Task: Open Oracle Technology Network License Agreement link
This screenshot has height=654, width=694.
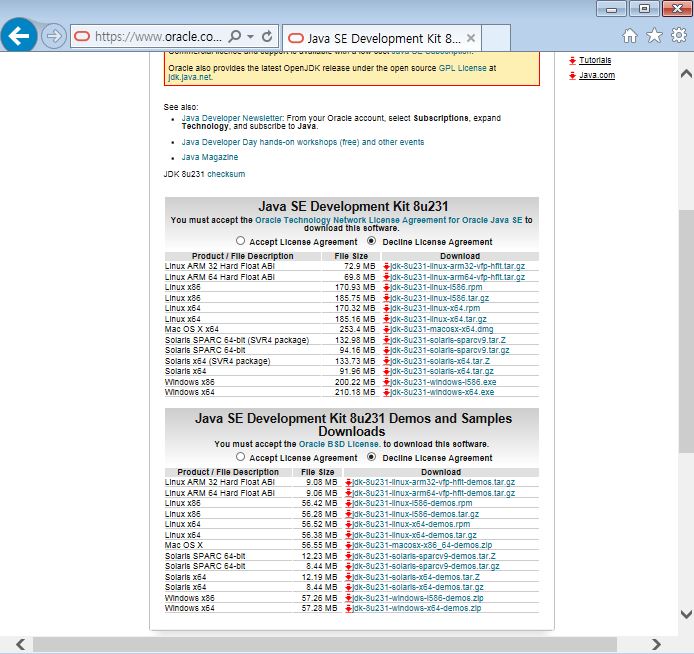Action: 389,220
